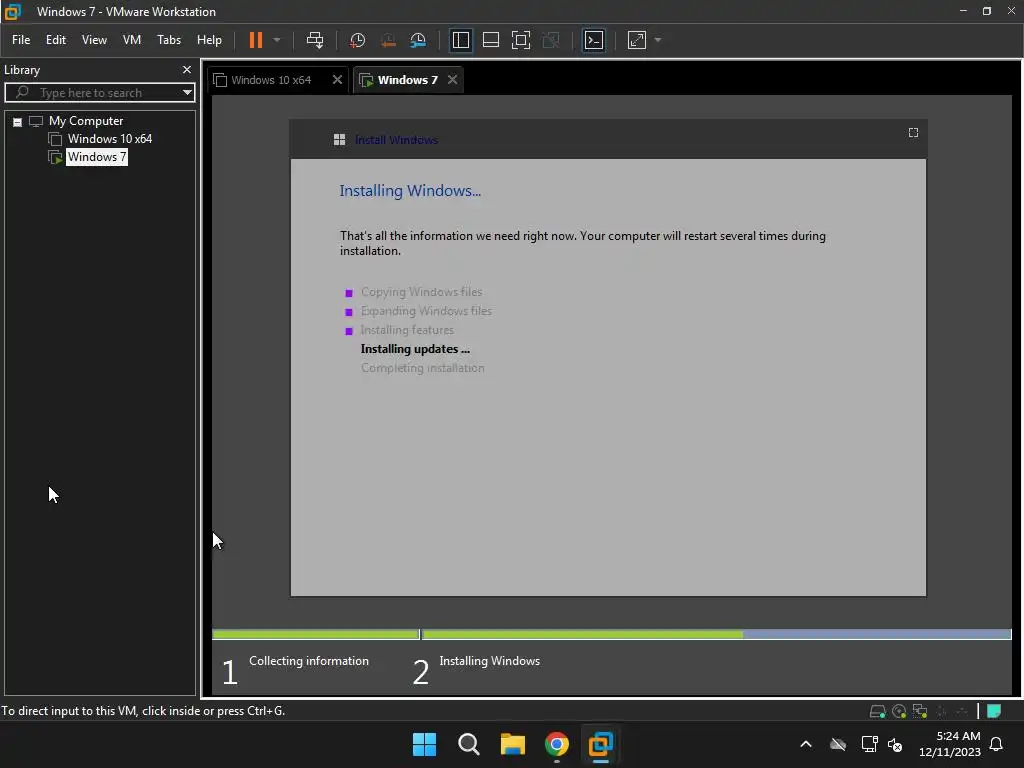Switch to the Windows 10 x64 tab
Image resolution: width=1024 pixels, height=768 pixels.
(x=270, y=80)
